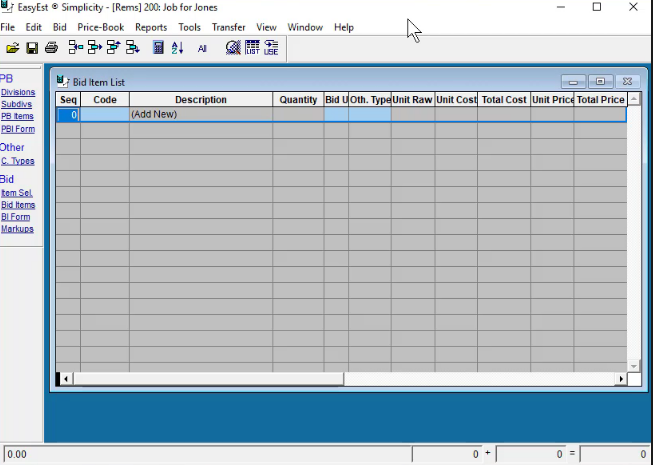
Task: Open the Help menu
Action: tap(344, 27)
